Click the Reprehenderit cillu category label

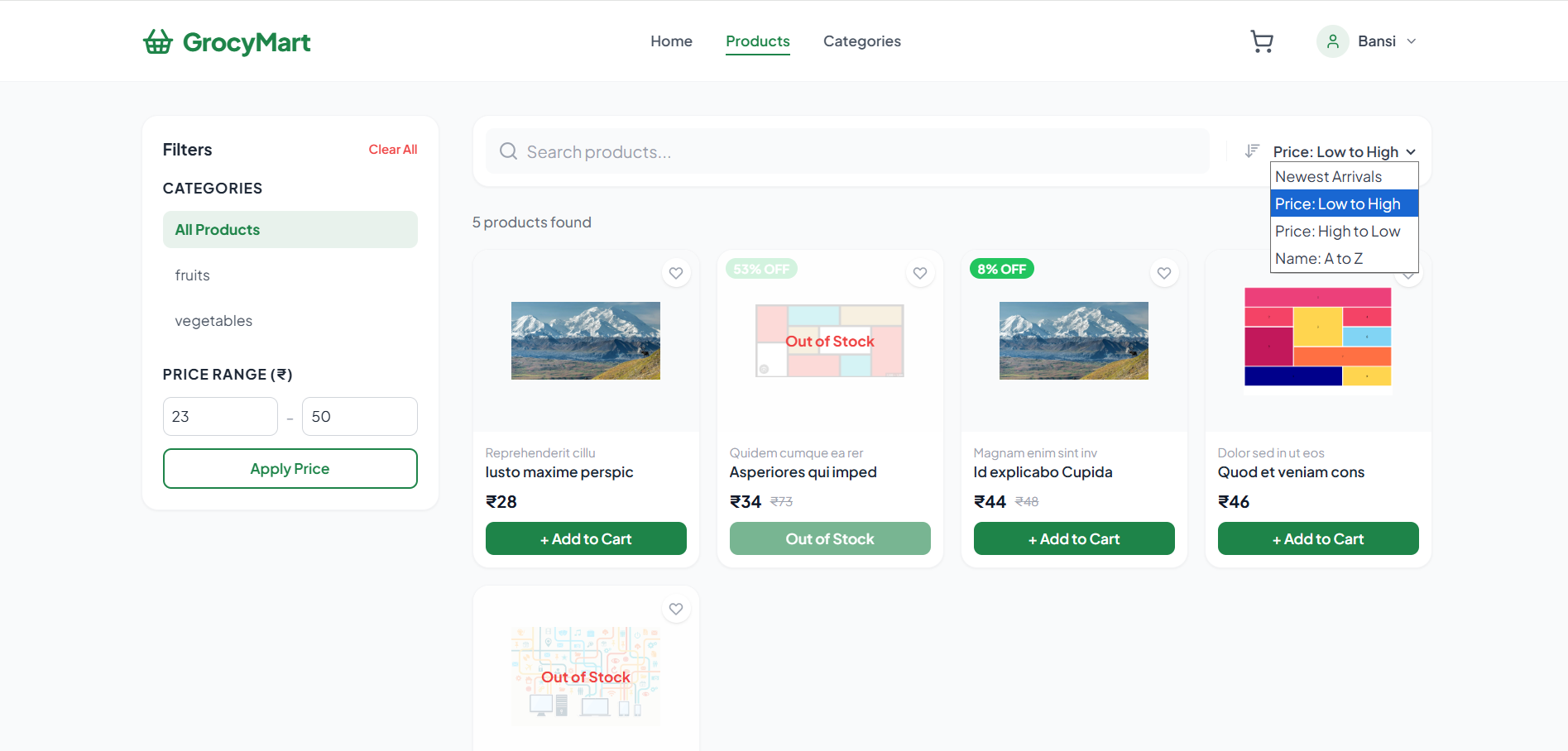[540, 453]
